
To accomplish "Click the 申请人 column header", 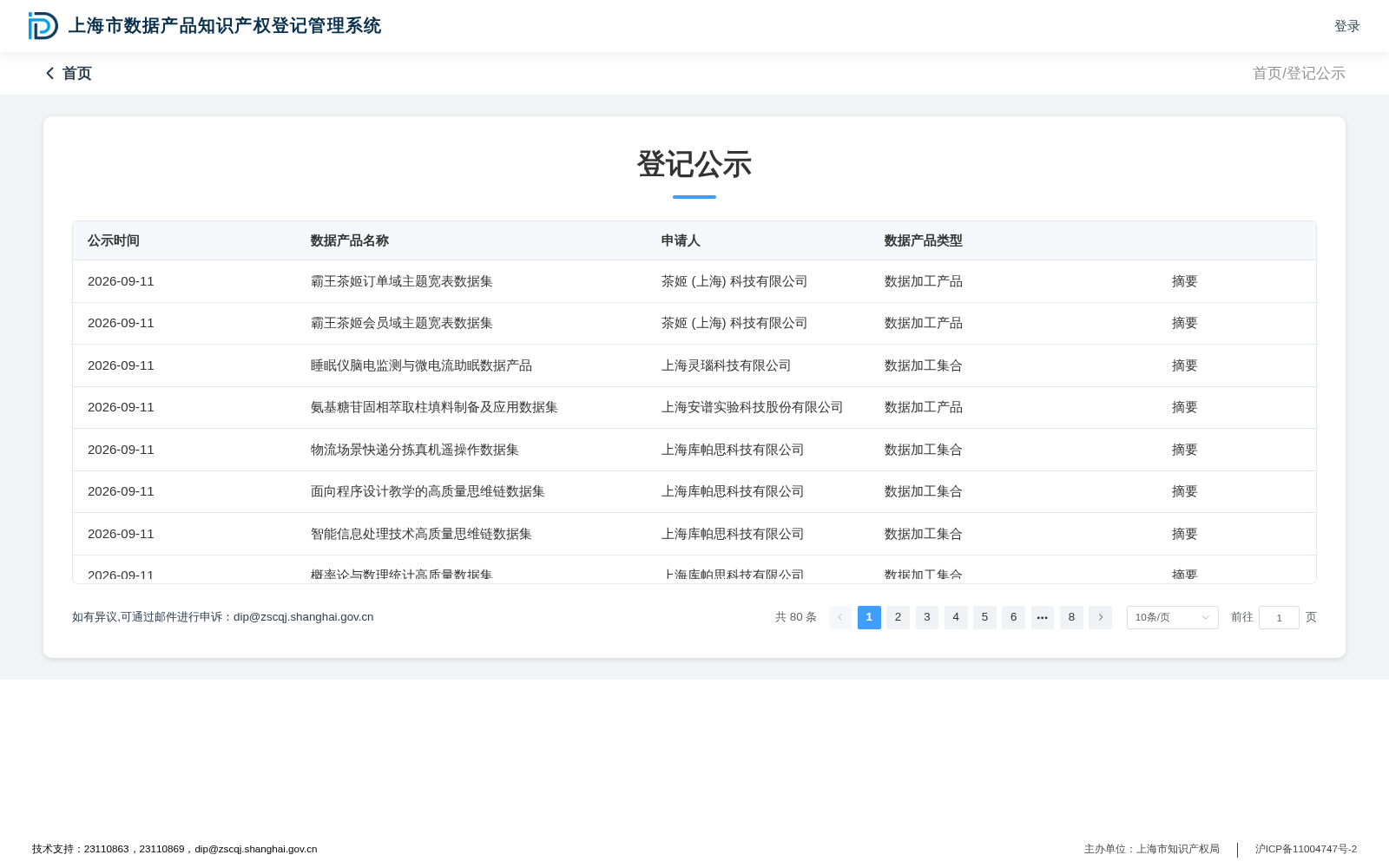I will click(x=681, y=240).
